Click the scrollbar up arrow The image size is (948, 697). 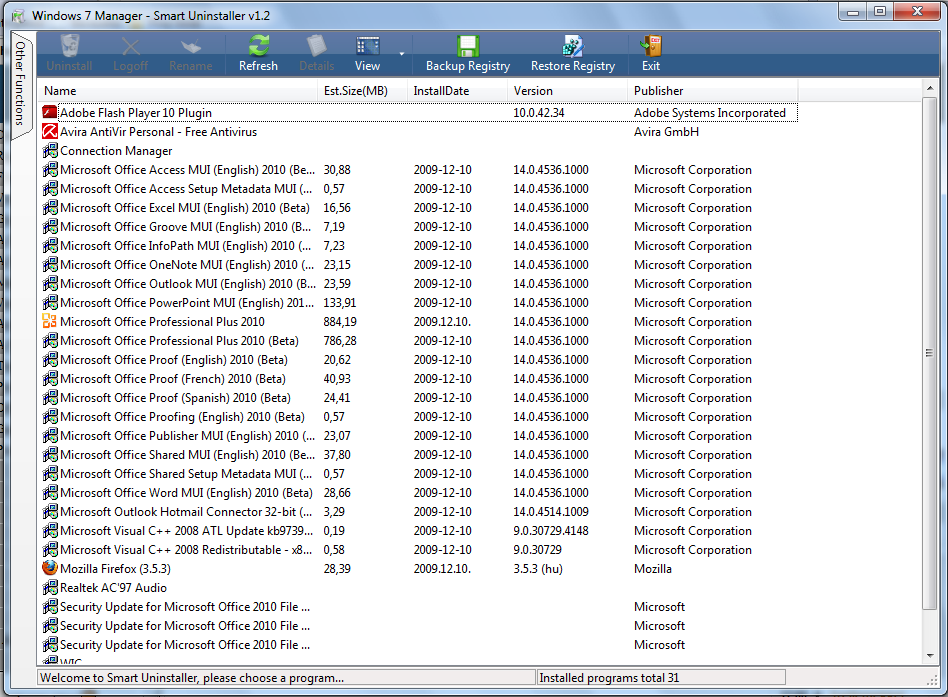(930, 88)
